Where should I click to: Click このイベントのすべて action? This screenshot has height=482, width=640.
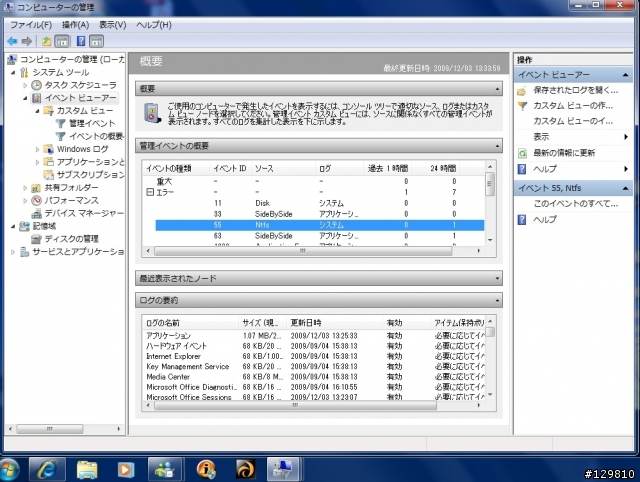pos(576,204)
